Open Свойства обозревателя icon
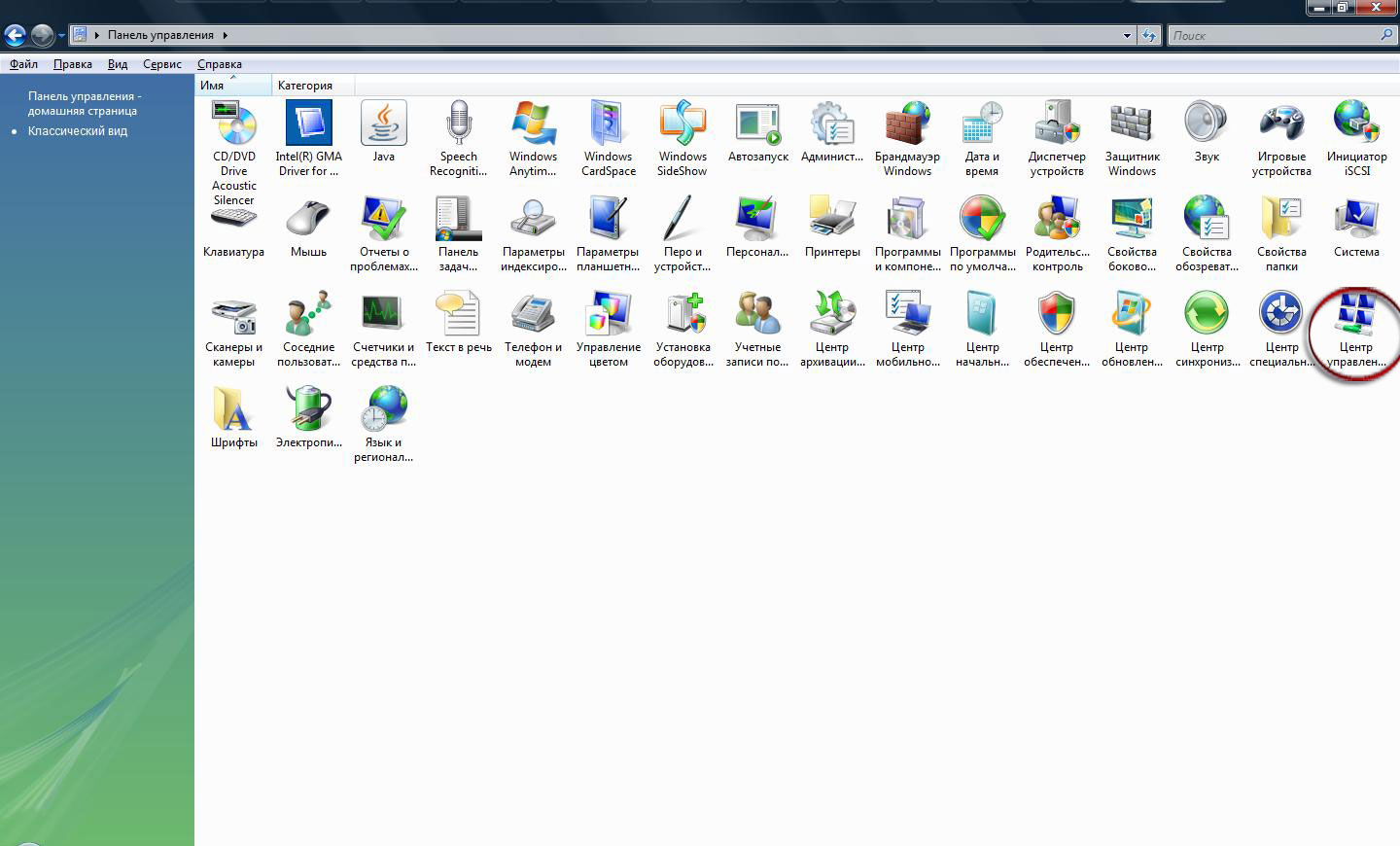The image size is (1400, 846). tap(1207, 218)
